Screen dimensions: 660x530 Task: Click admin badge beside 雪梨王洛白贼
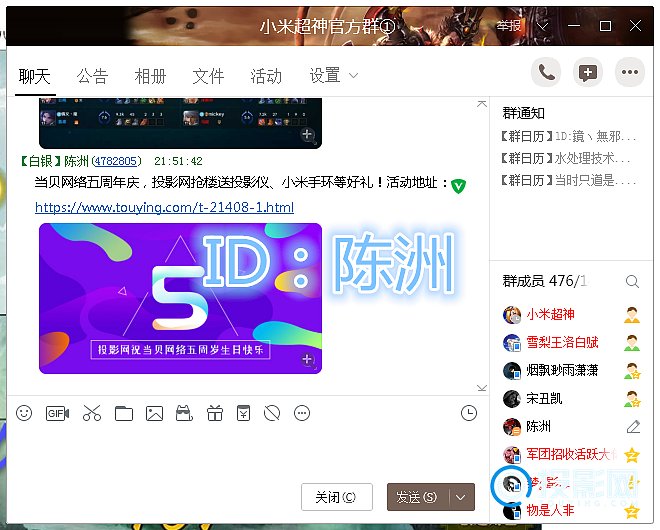tap(632, 343)
